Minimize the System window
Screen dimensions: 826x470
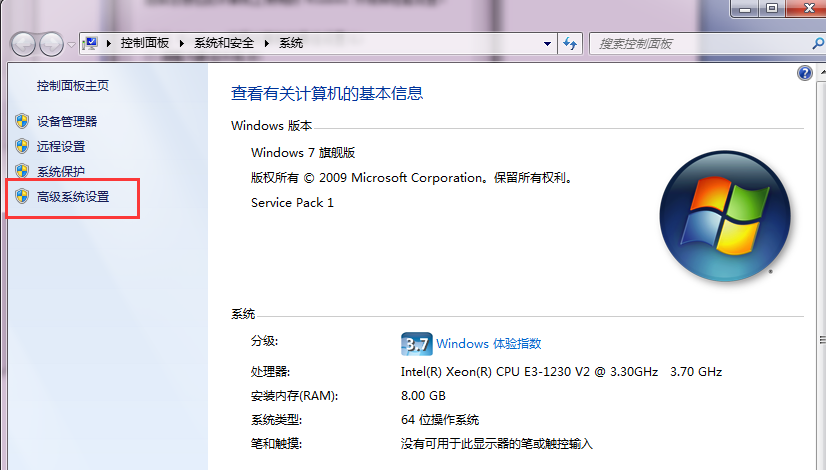pos(745,8)
